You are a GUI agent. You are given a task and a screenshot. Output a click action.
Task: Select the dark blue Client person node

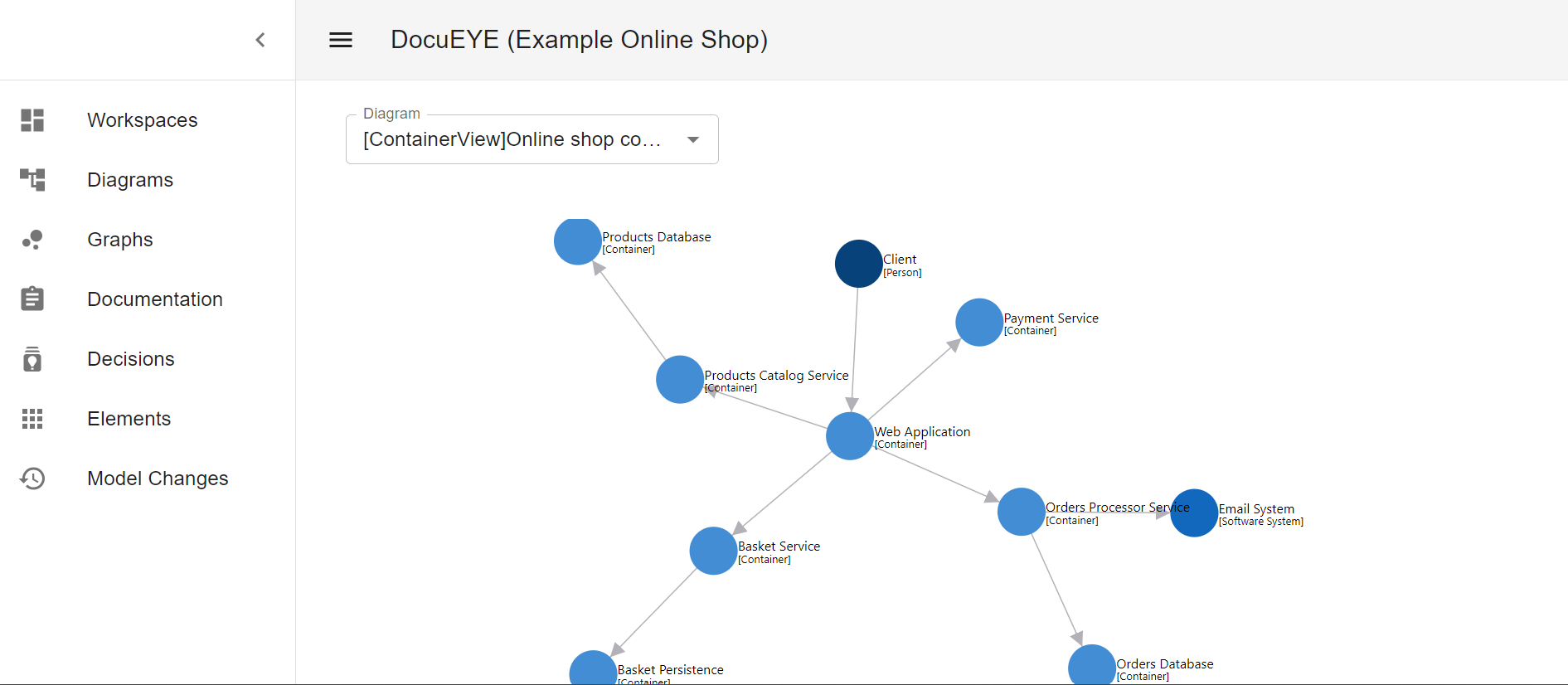tap(858, 264)
